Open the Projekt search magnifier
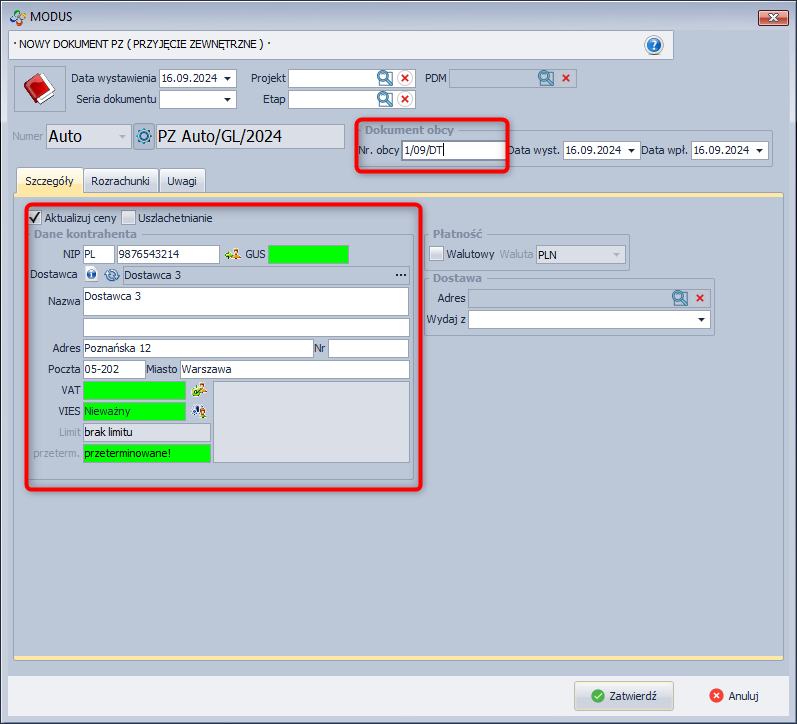Image resolution: width=797 pixels, height=724 pixels. (x=385, y=78)
